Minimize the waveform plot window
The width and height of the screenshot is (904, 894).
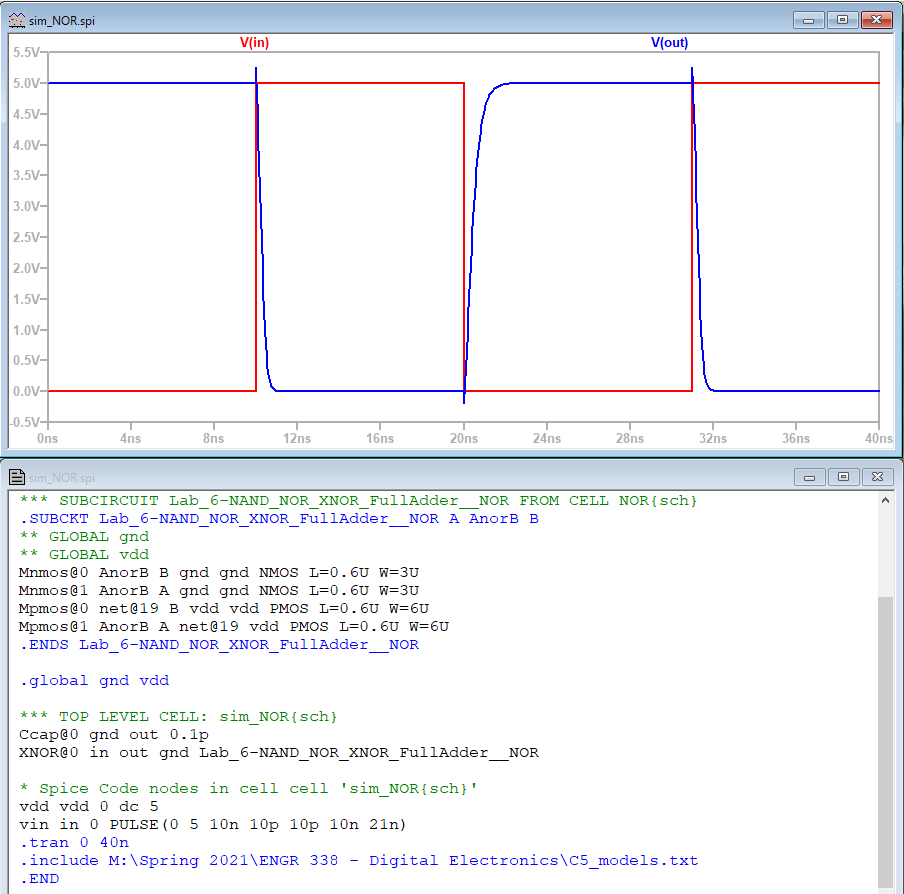pos(809,19)
